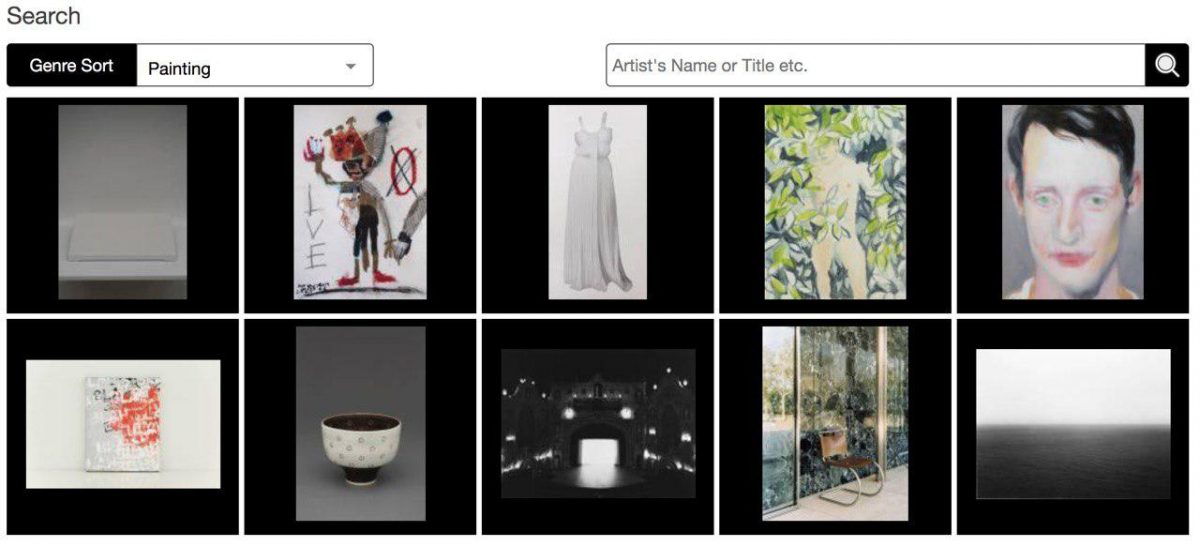The width and height of the screenshot is (1200, 547).
Task: Open the glowing theater screen photograph
Action: tap(598, 424)
